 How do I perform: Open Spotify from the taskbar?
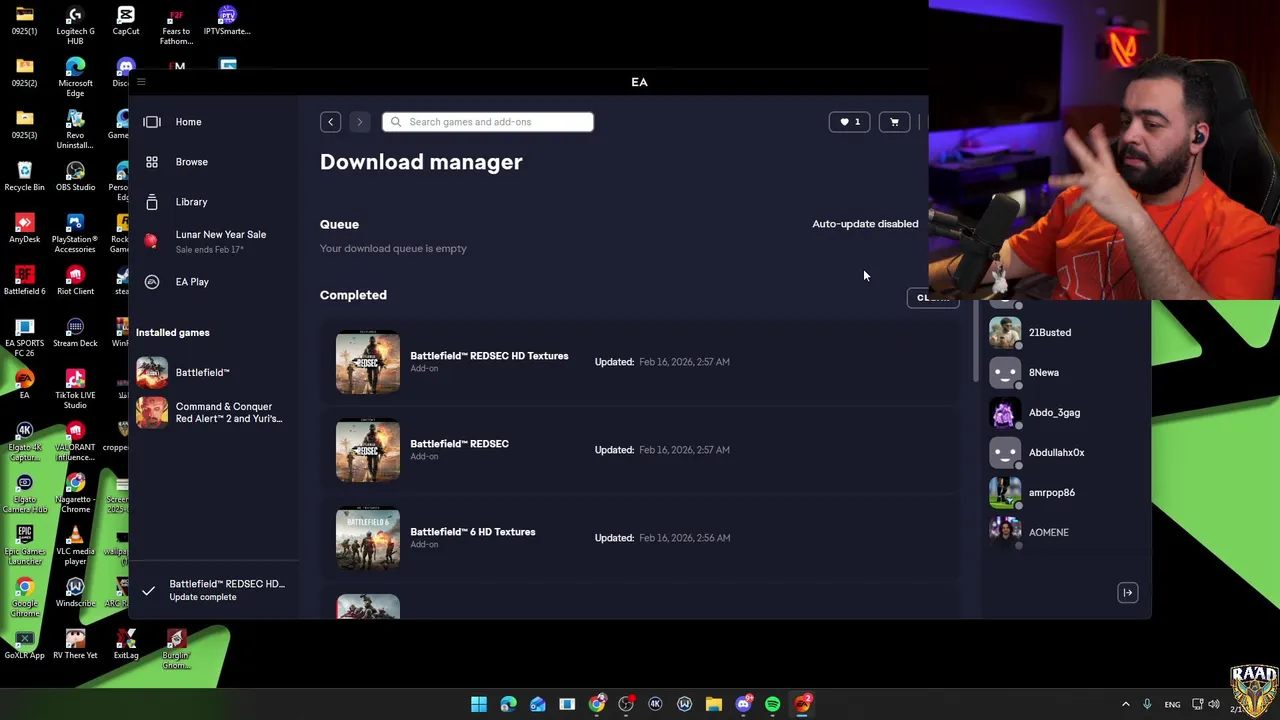point(773,705)
